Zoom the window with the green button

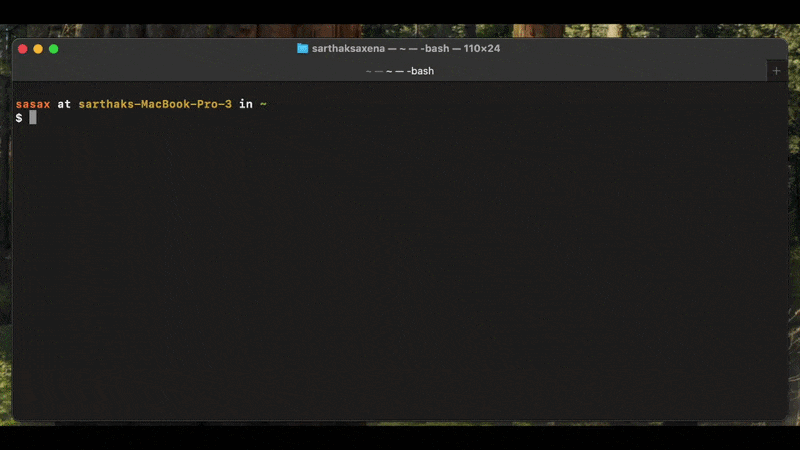54,49
